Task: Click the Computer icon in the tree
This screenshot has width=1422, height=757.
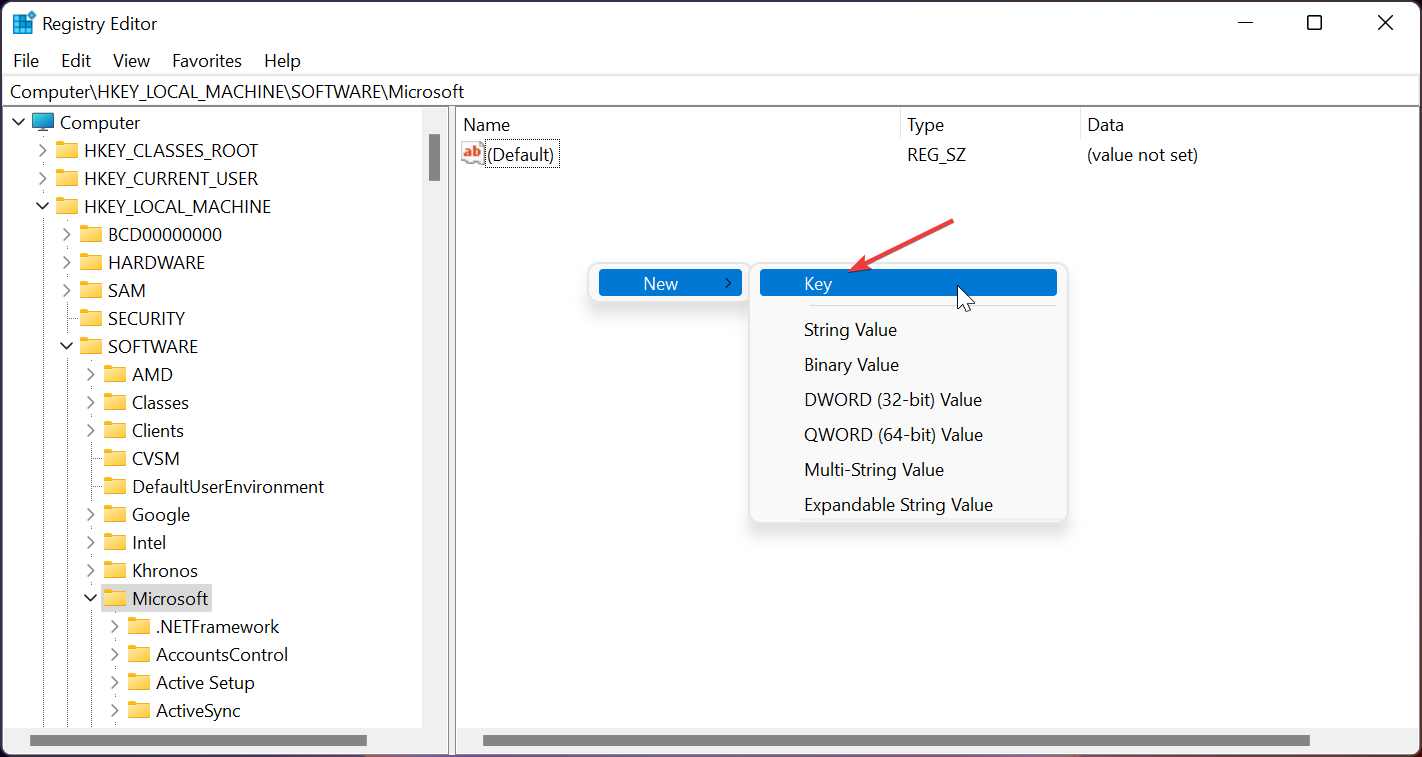Action: [x=43, y=122]
